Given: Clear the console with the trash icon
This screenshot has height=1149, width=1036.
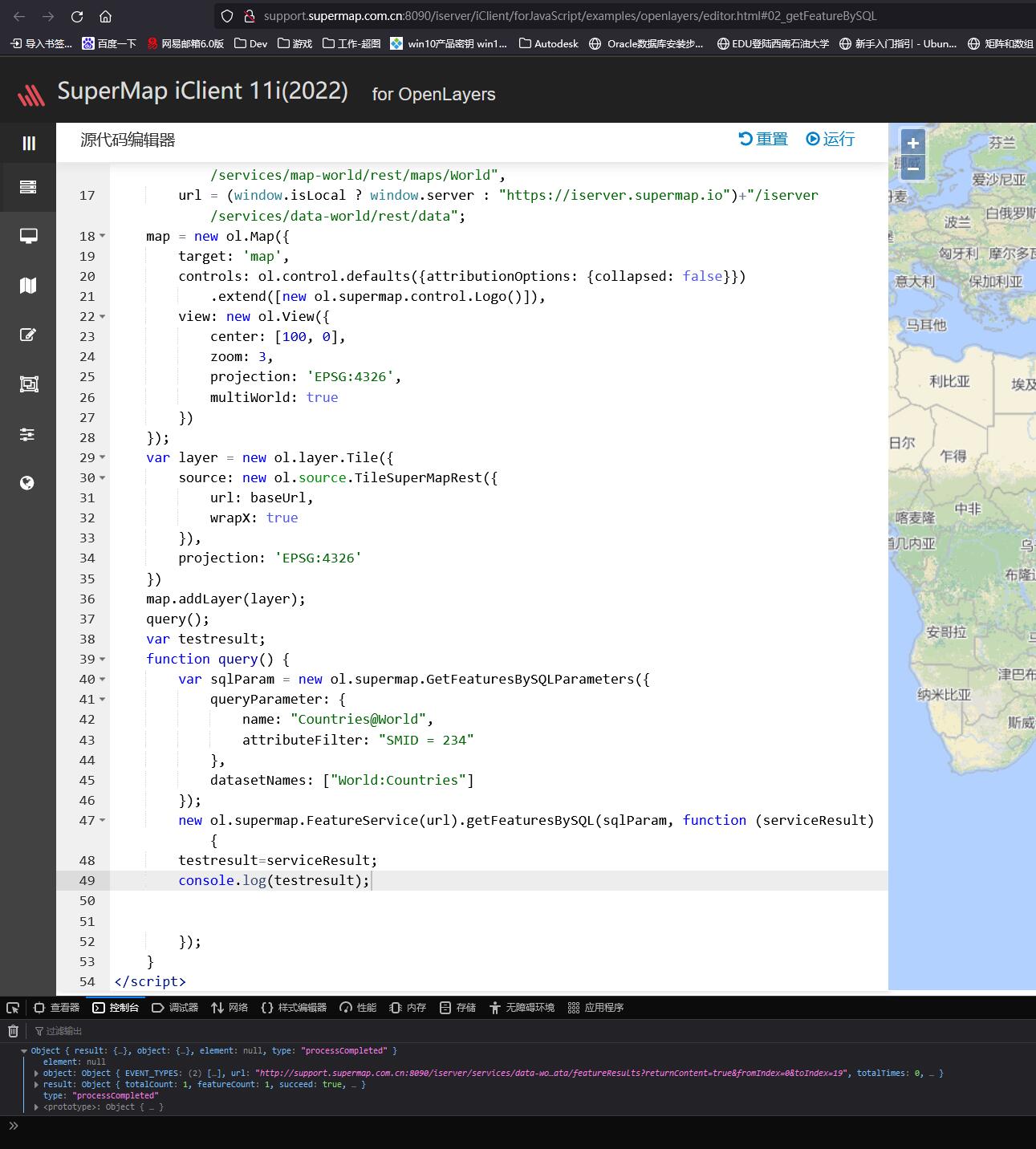Looking at the screenshot, I should tap(13, 1031).
